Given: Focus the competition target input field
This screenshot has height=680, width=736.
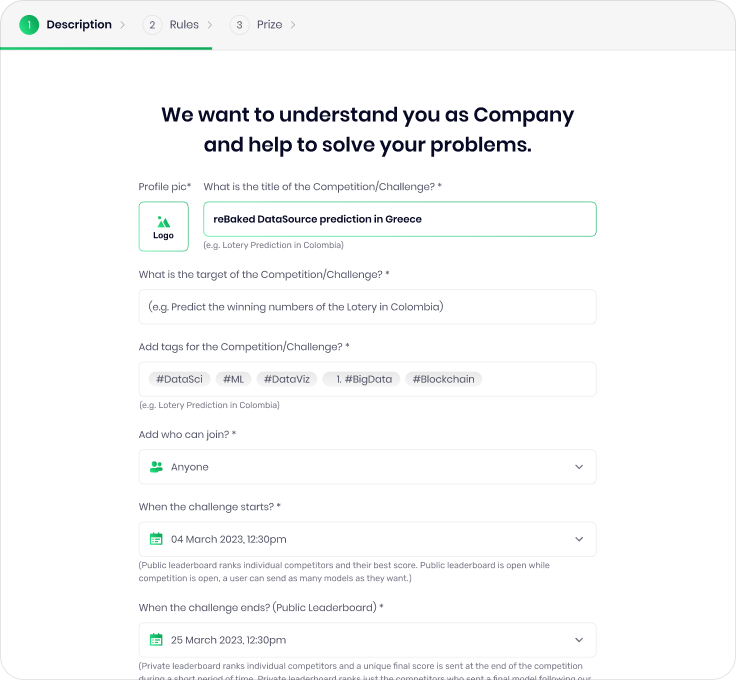Looking at the screenshot, I should click(x=367, y=307).
